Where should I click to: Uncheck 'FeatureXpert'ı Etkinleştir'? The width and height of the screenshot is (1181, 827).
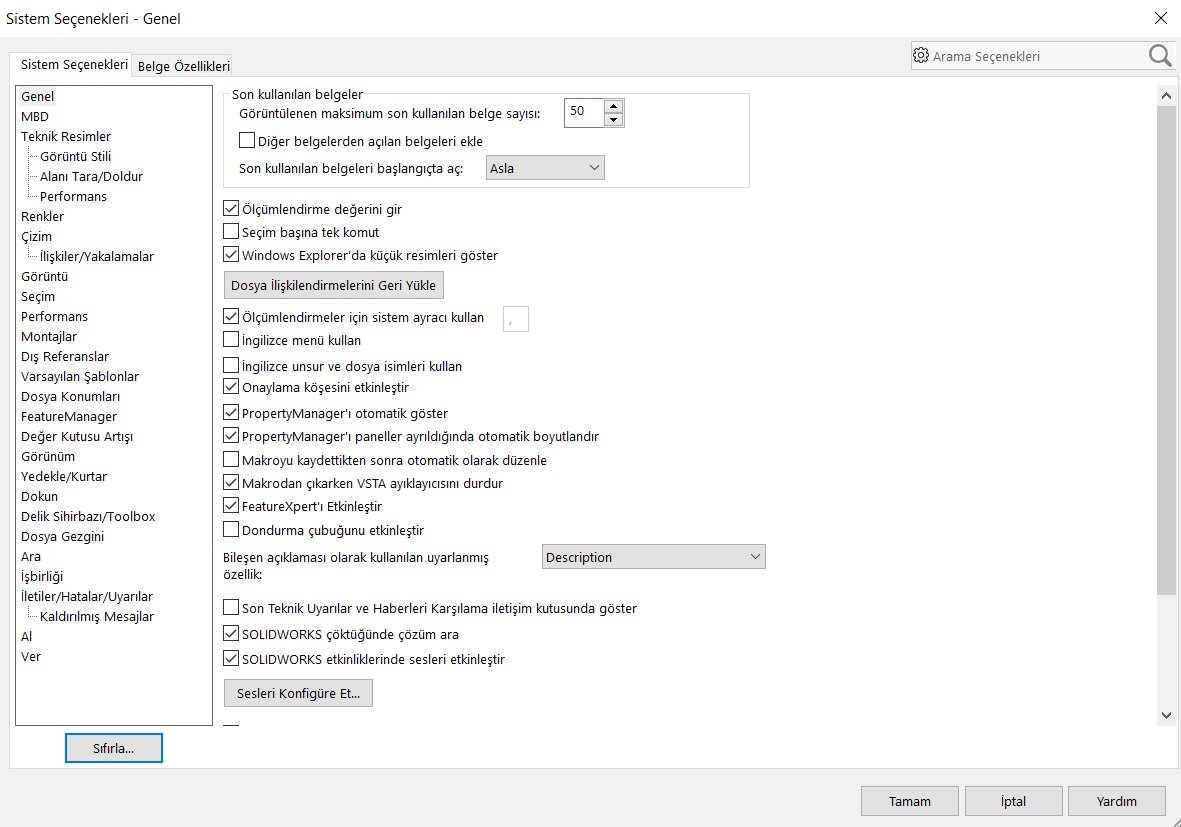tap(231, 505)
